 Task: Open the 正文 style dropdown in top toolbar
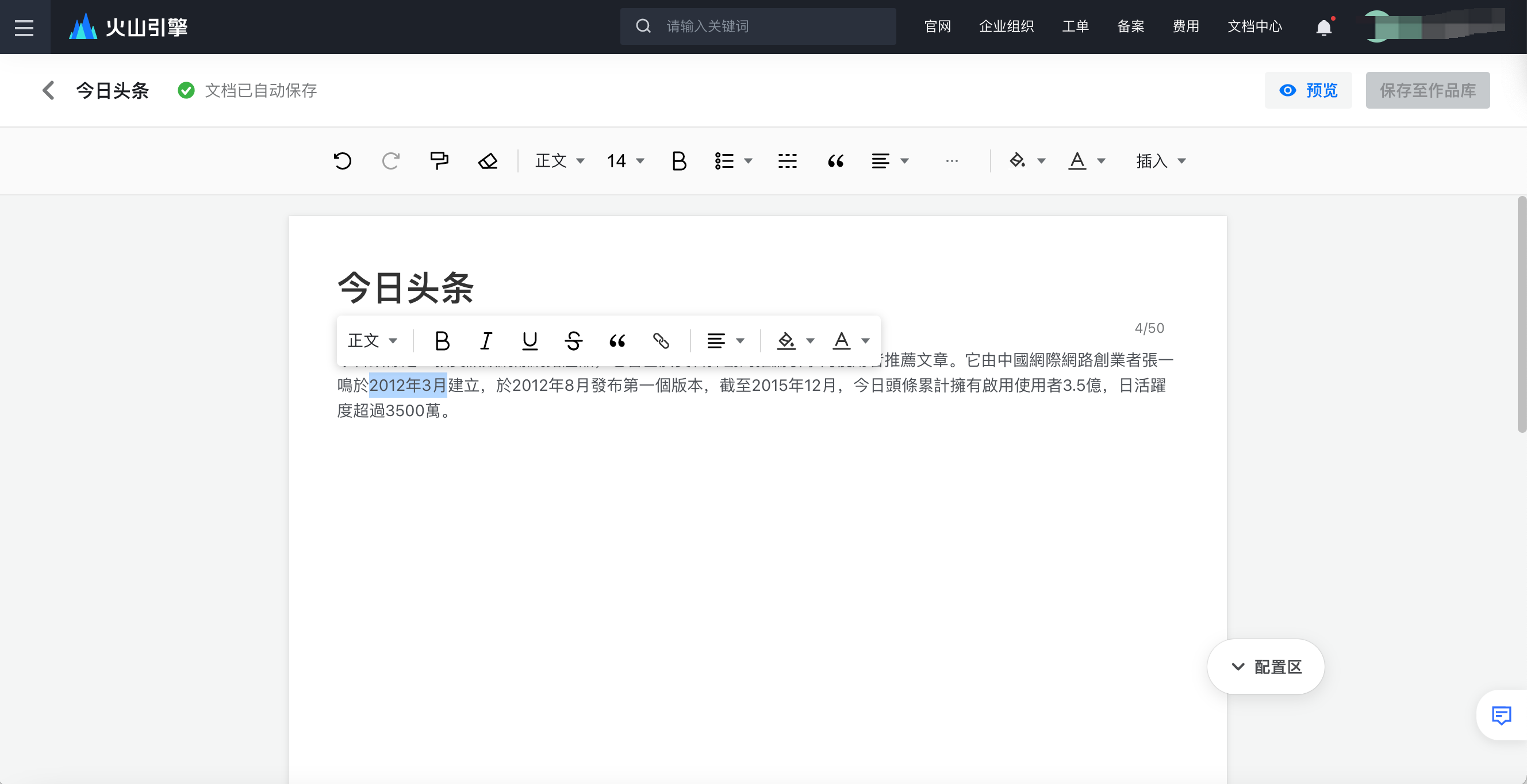point(559,160)
